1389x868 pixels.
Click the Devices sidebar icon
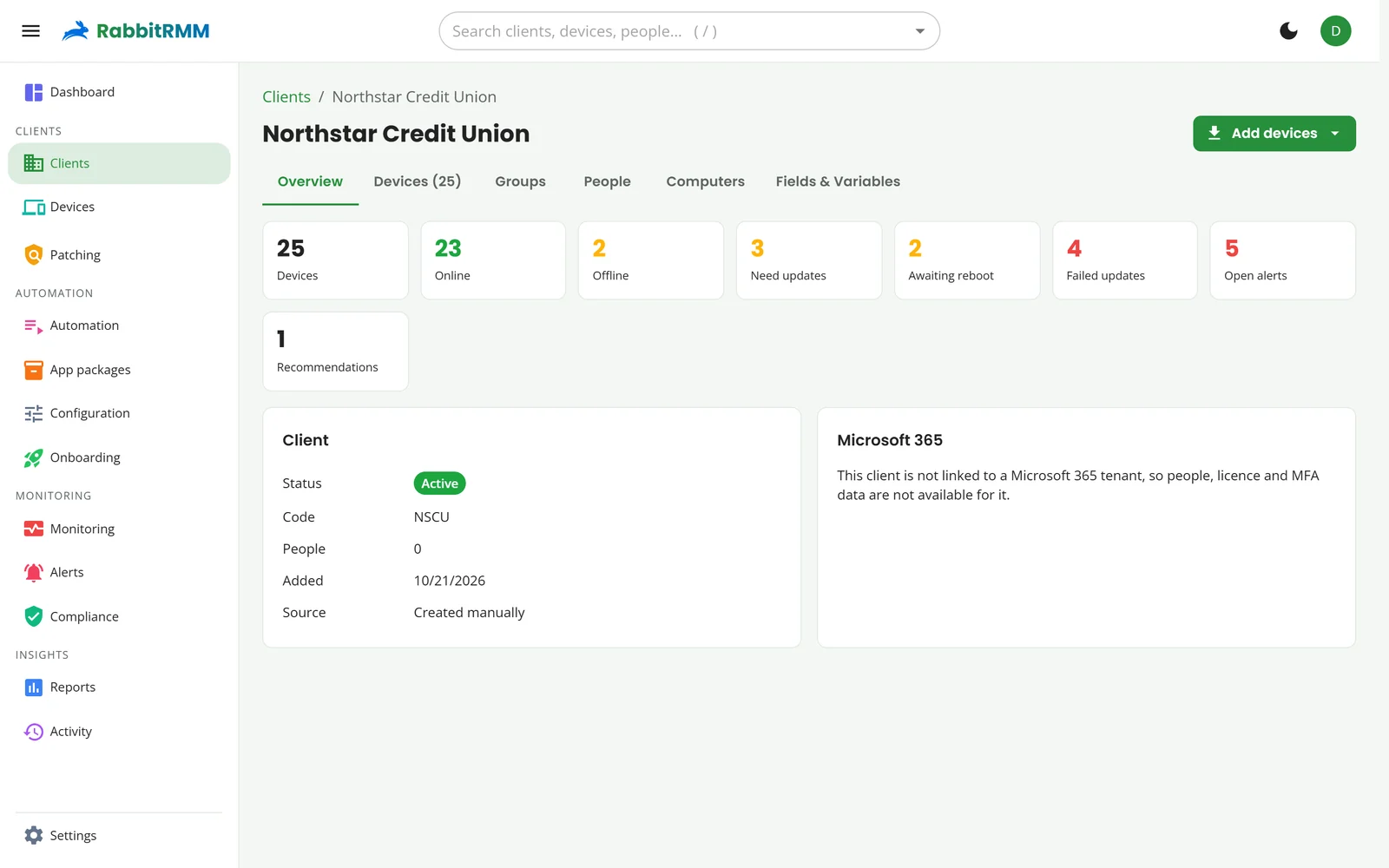point(34,207)
